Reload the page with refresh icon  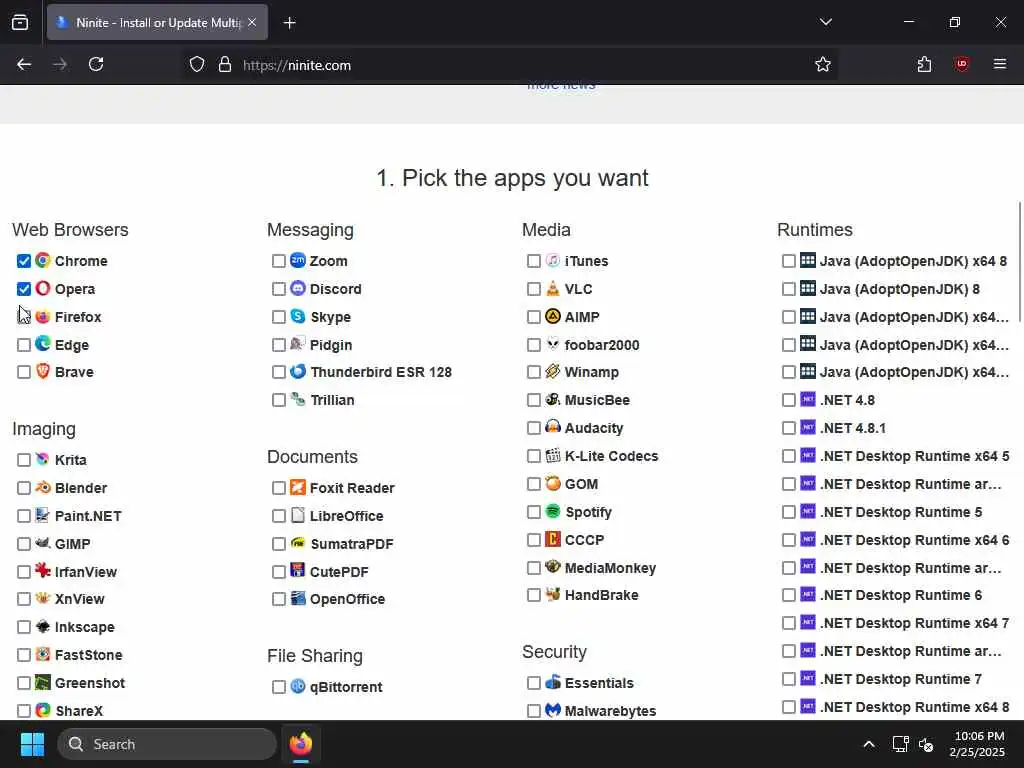(96, 64)
